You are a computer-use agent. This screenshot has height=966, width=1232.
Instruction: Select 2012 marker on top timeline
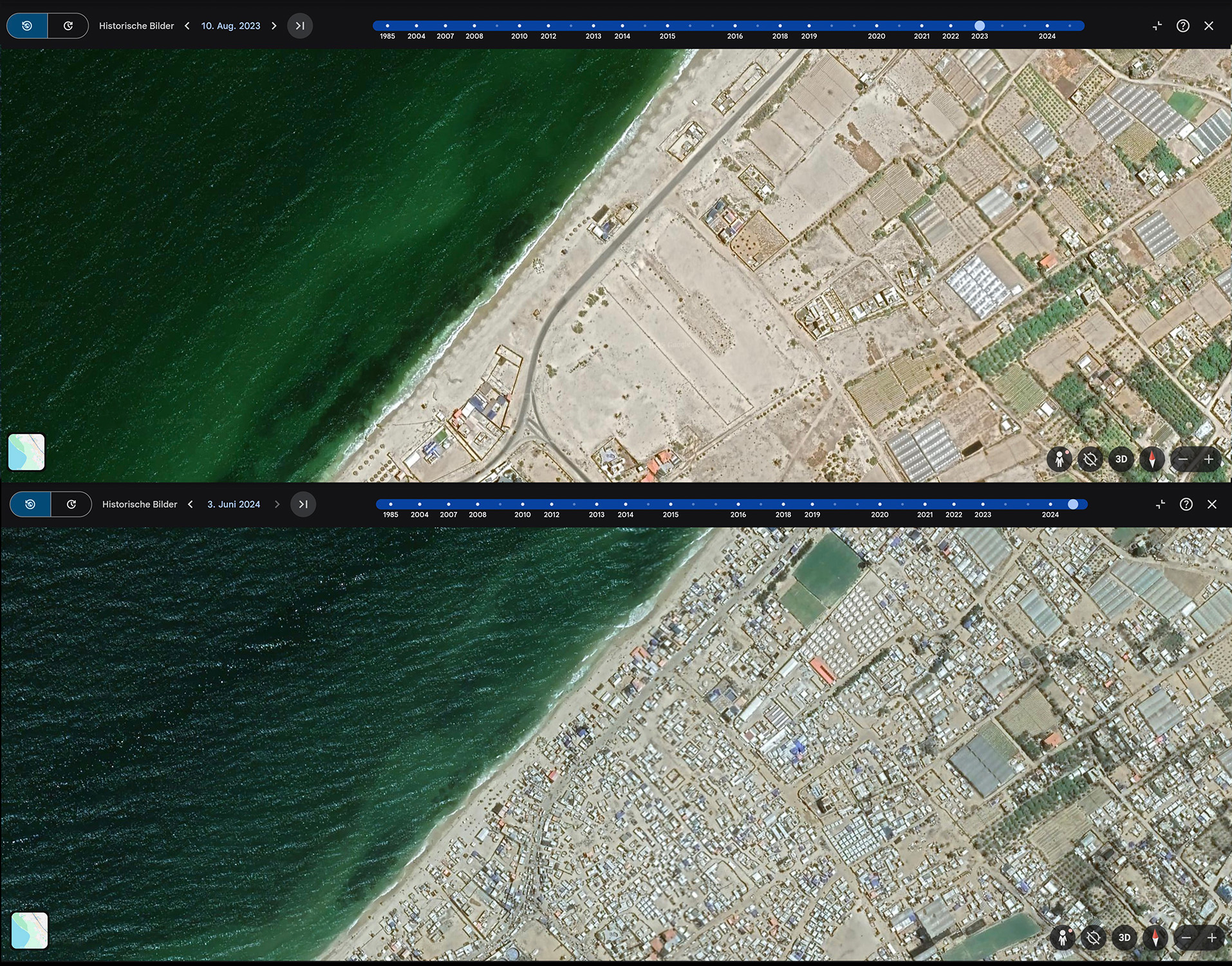click(x=548, y=26)
